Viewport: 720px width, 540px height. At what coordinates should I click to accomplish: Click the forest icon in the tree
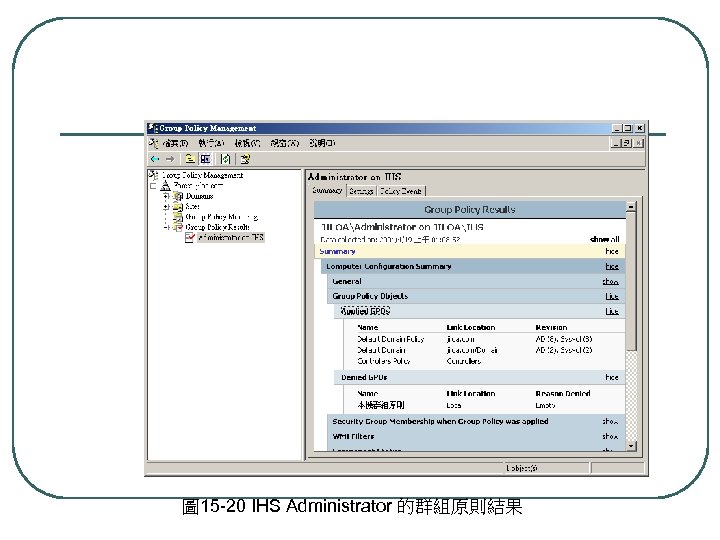[x=165, y=186]
